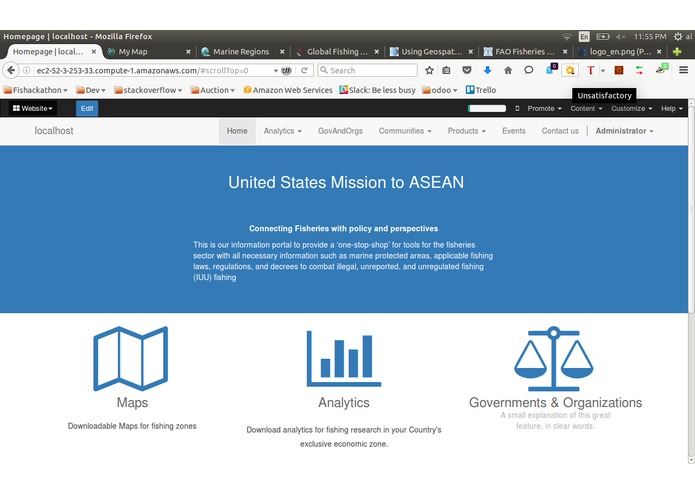Save page to Pocket icon
695x494 pixels.
click(467, 70)
